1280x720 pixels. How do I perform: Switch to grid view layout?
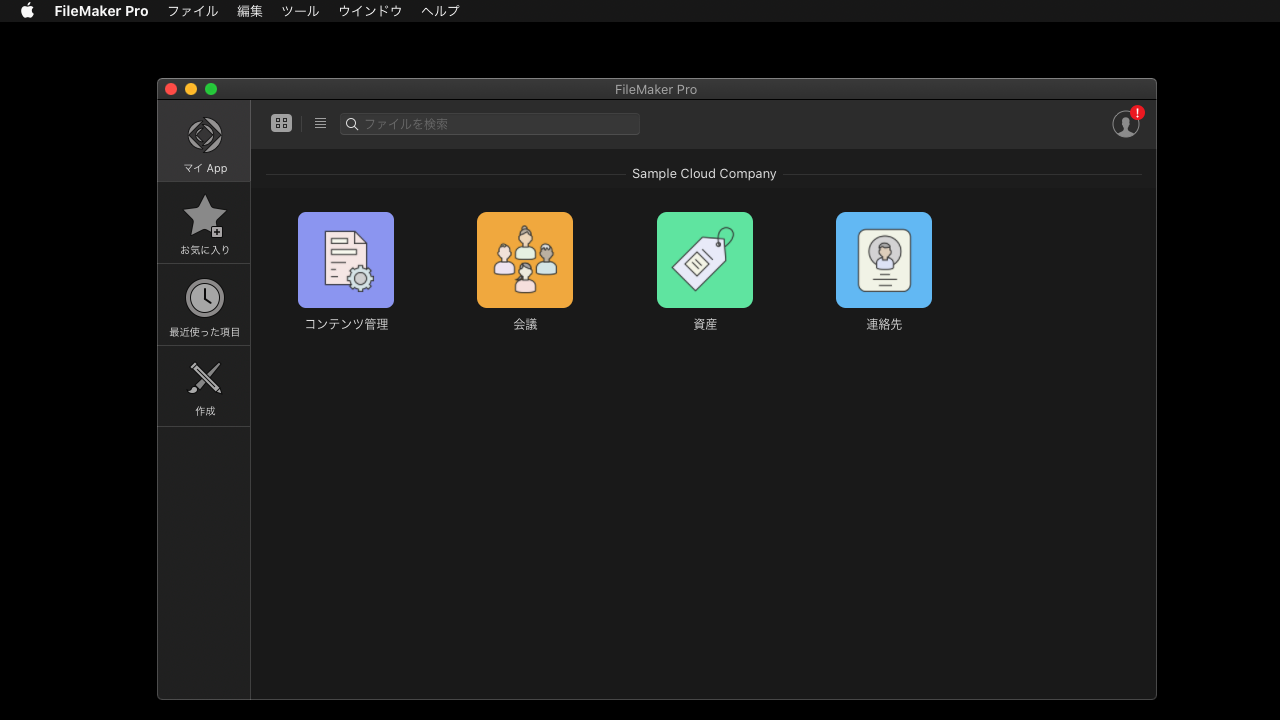pos(281,122)
